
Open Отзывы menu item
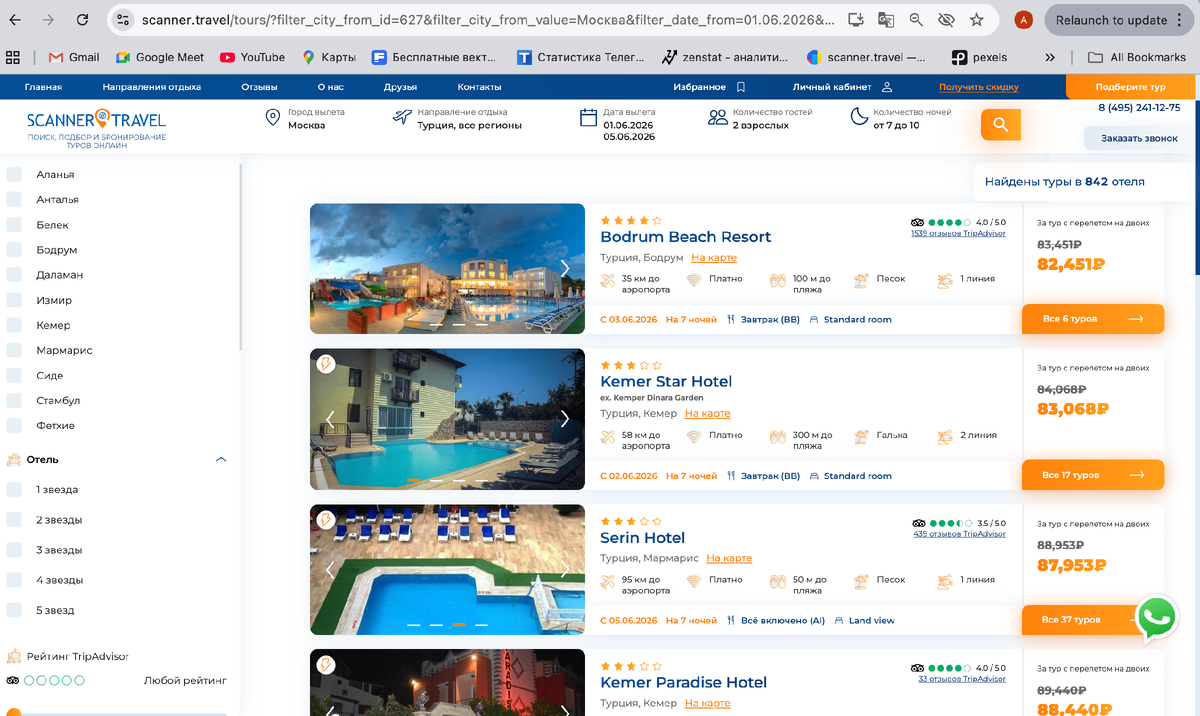(259, 87)
